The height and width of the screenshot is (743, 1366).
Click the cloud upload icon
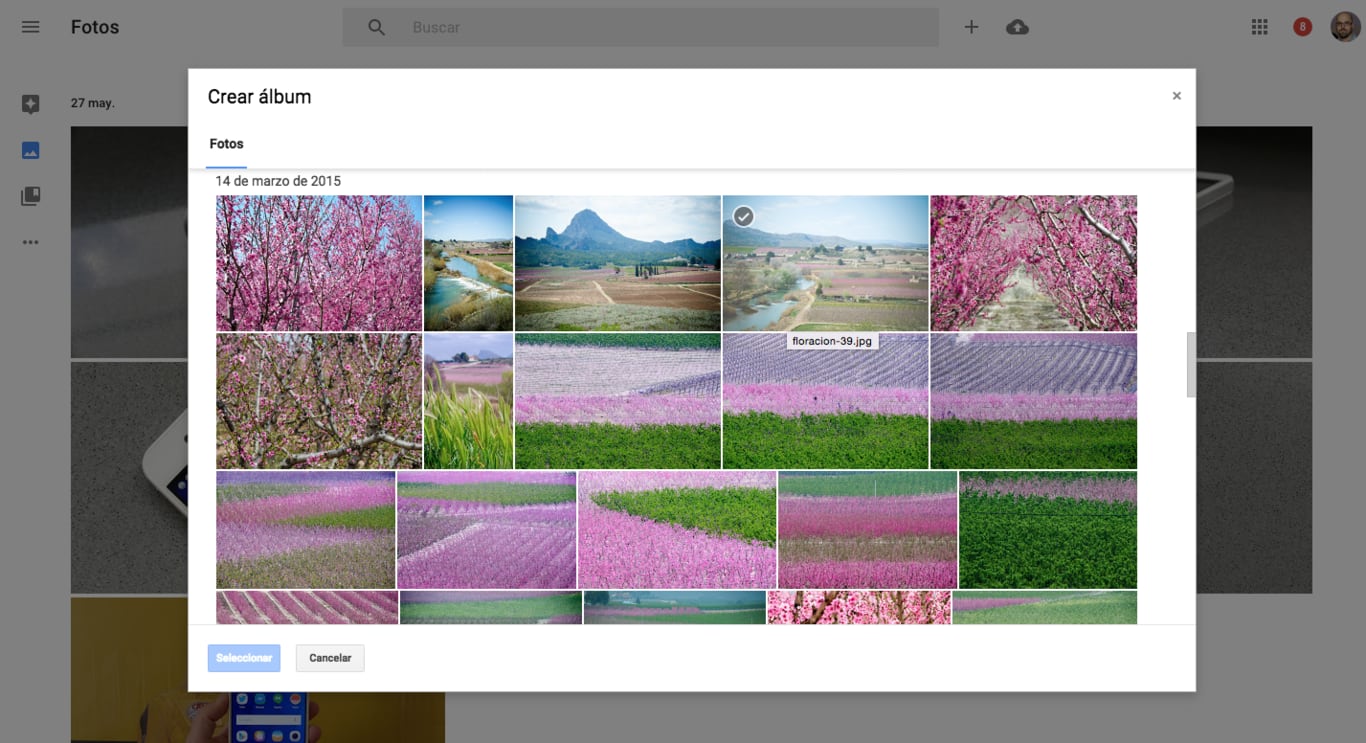pyautogui.click(x=1017, y=28)
